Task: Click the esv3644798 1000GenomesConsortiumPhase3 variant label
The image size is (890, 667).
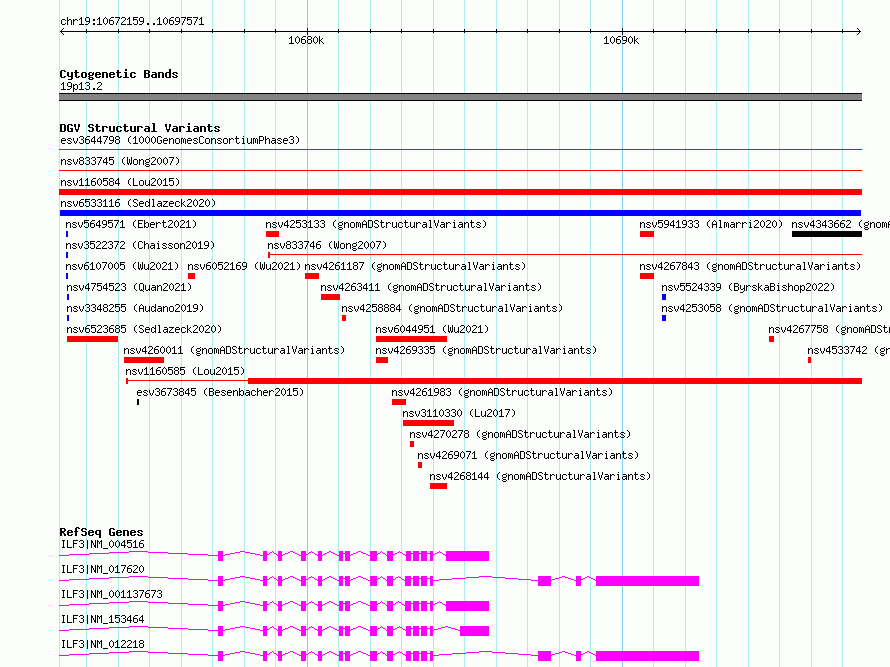Action: (x=180, y=140)
